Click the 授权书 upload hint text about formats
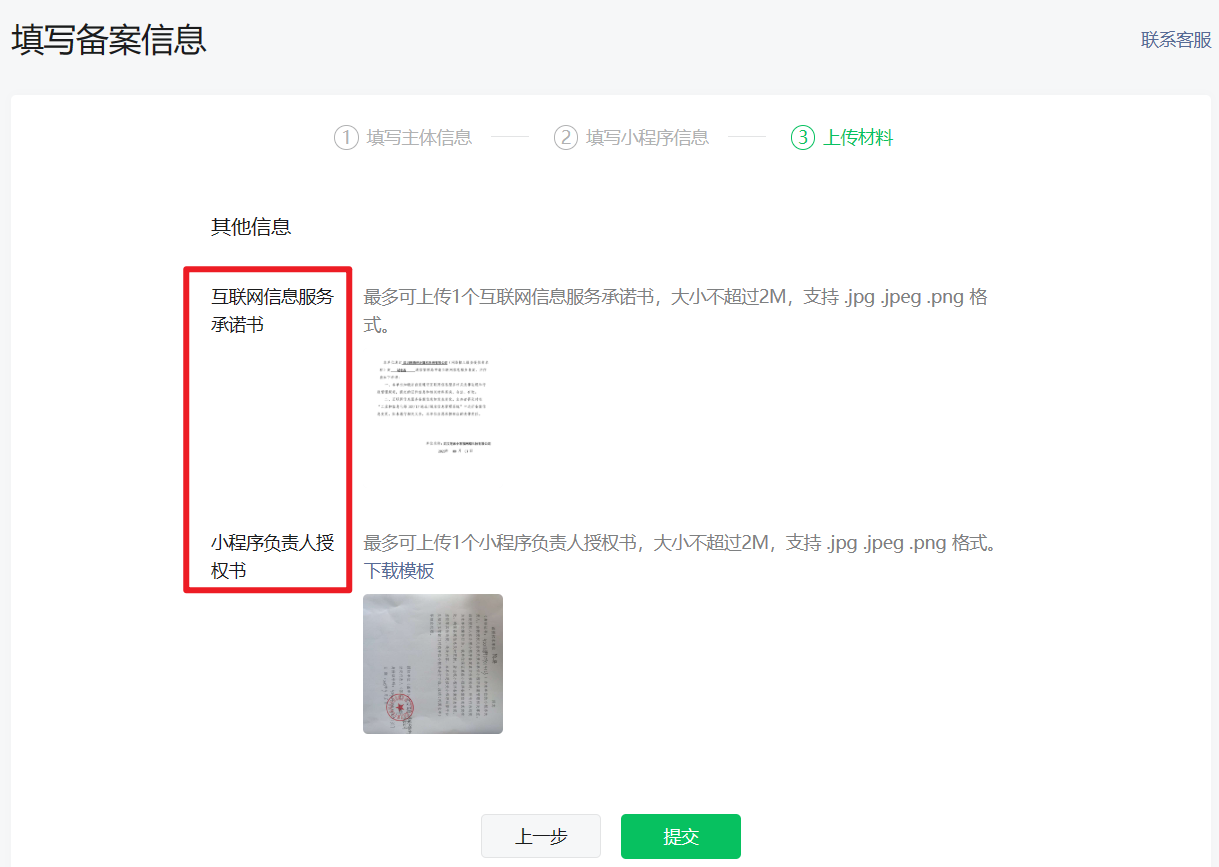 point(681,543)
